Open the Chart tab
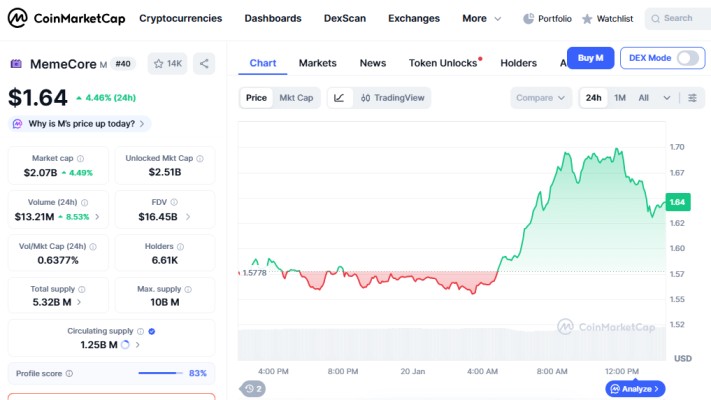The width and height of the screenshot is (711, 400). (263, 63)
